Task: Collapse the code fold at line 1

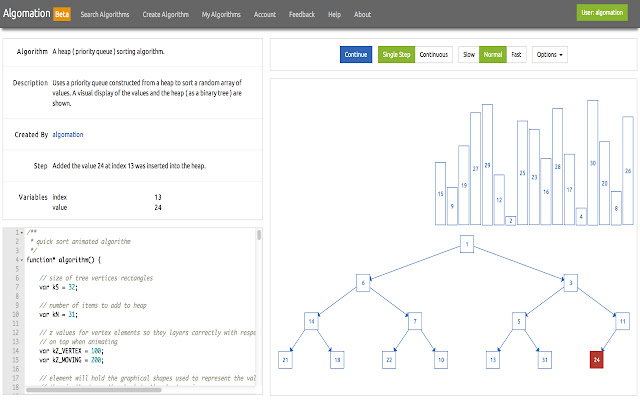Action: coord(19,233)
